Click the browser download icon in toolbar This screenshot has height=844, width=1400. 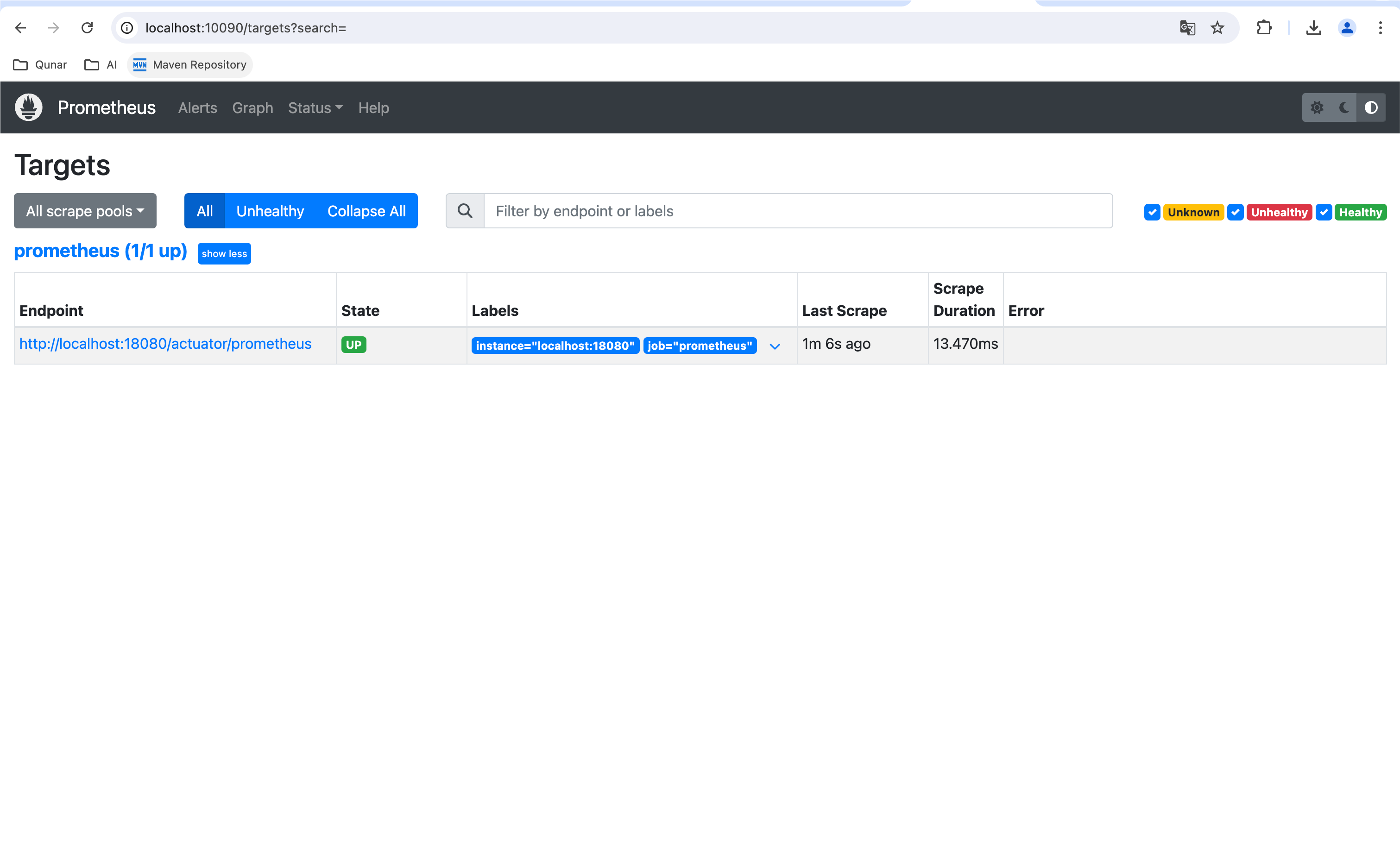[1314, 28]
